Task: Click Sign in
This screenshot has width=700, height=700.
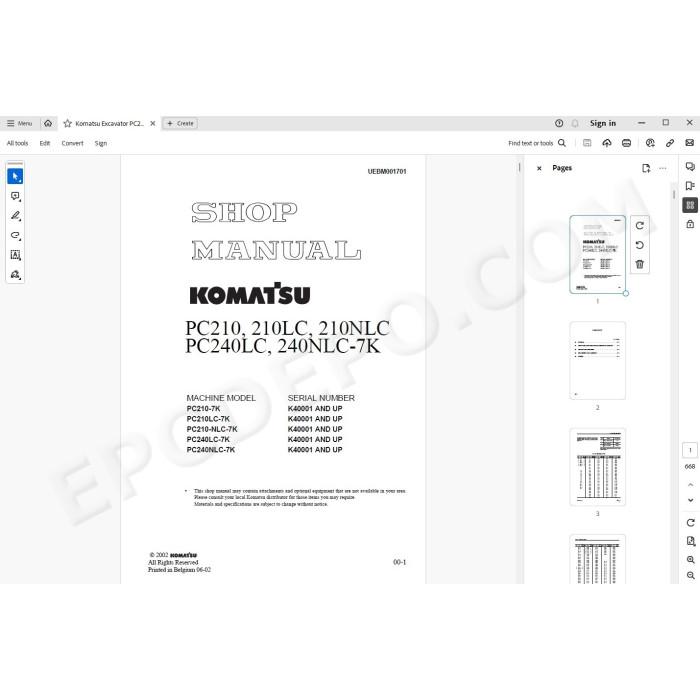Action: click(x=603, y=123)
